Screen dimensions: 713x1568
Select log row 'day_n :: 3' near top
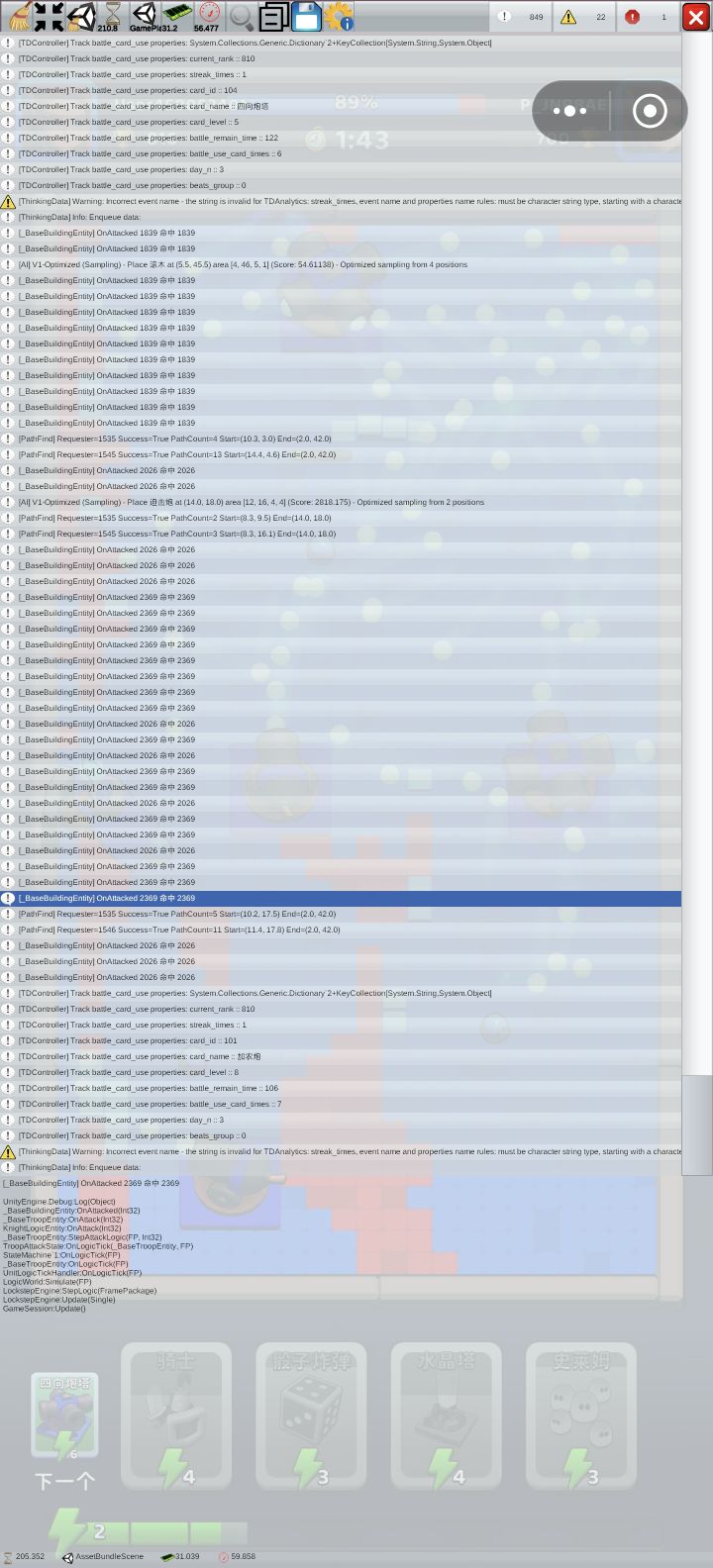click(x=341, y=169)
